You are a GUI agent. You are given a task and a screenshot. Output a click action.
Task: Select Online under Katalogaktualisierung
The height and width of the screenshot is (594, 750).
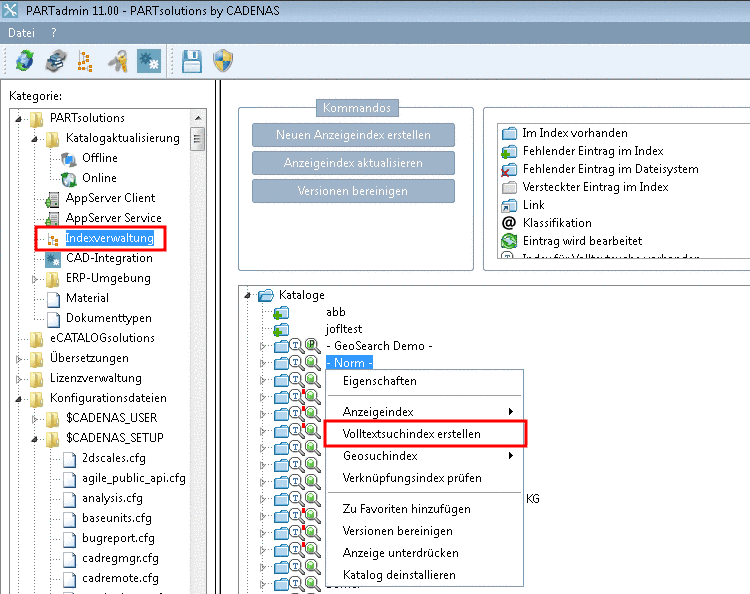click(x=99, y=178)
